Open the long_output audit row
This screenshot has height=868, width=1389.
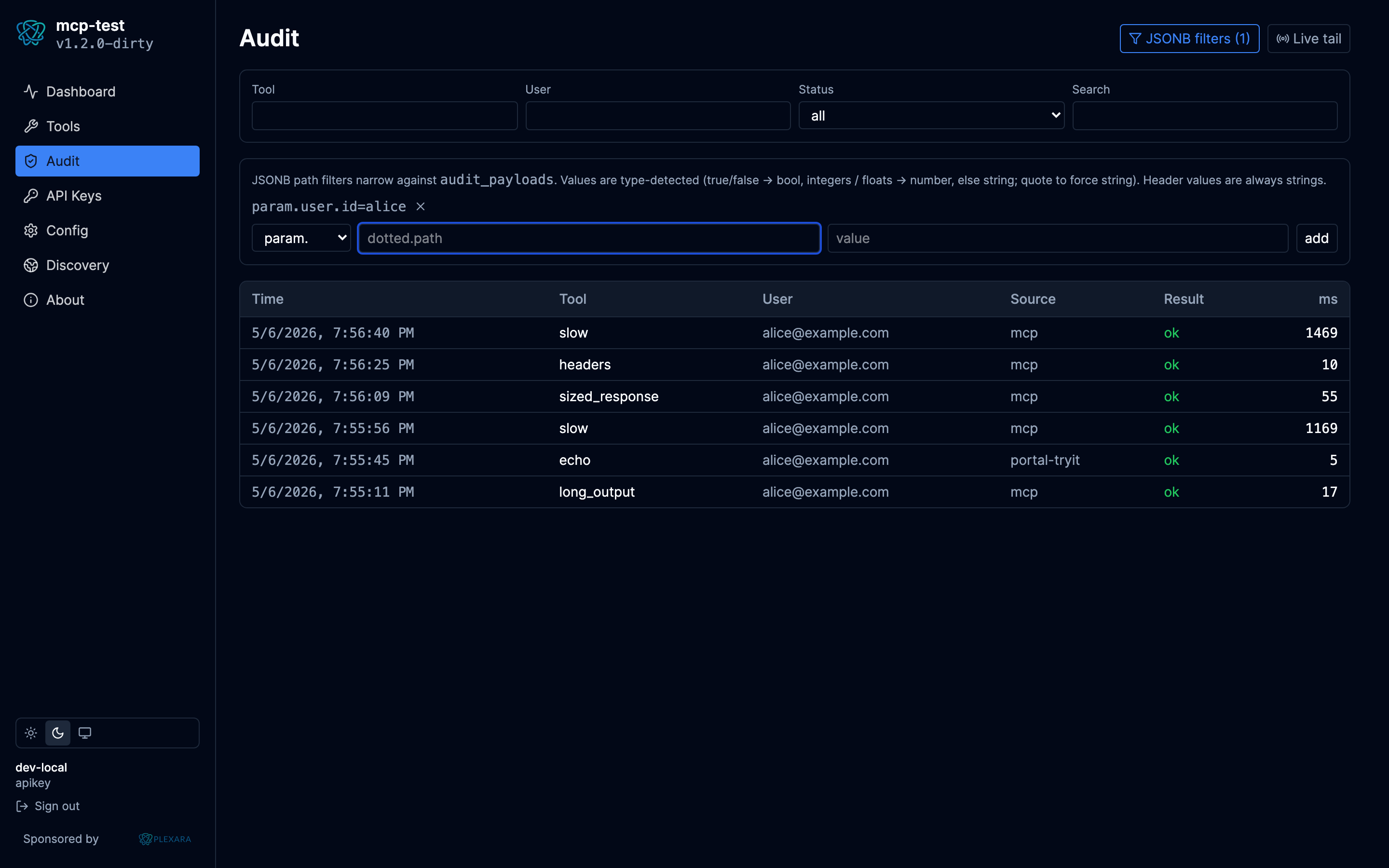(794, 492)
